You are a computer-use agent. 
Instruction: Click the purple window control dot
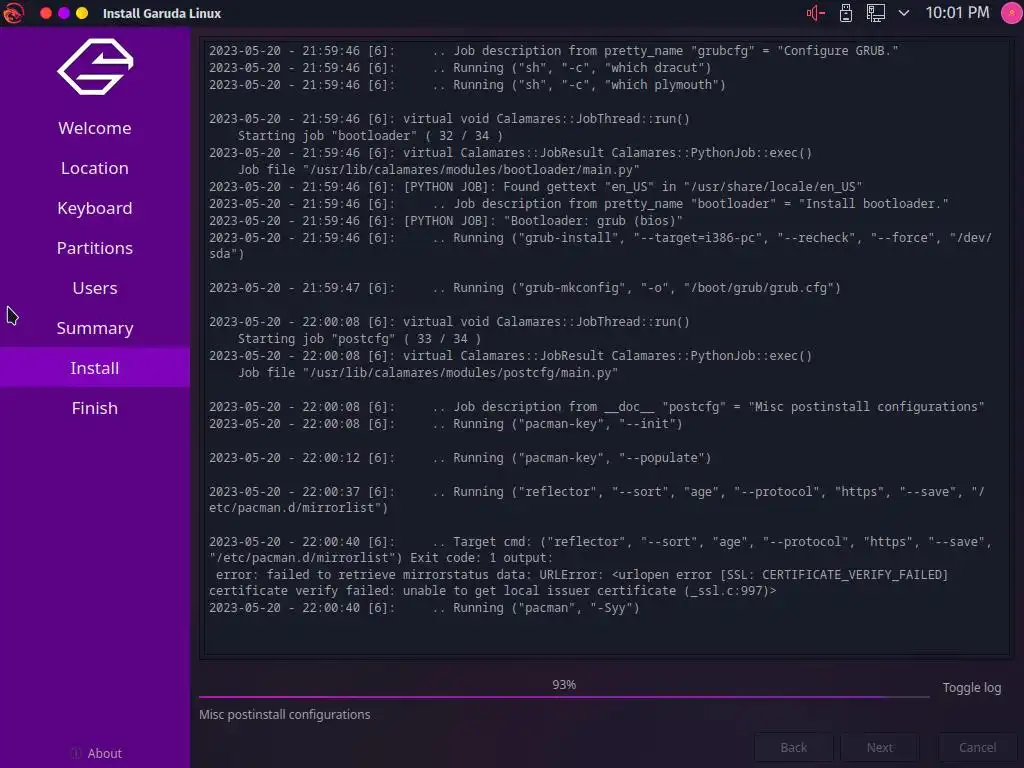tap(64, 13)
